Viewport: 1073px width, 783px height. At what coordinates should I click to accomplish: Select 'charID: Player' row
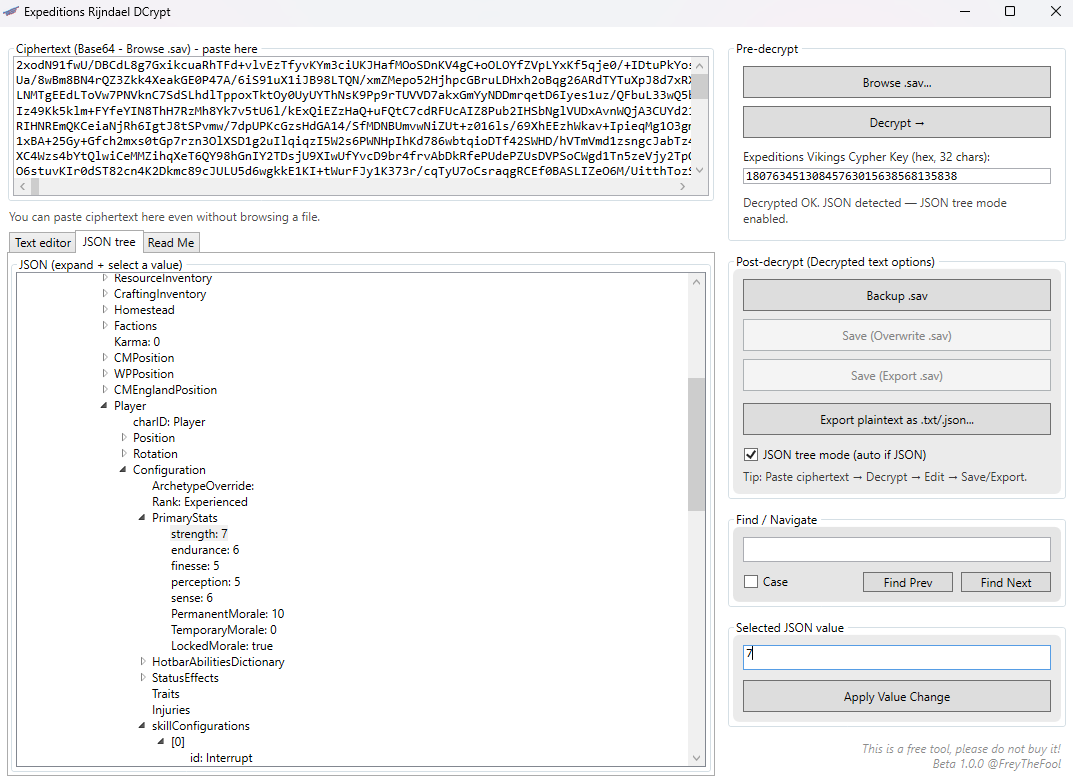click(169, 422)
